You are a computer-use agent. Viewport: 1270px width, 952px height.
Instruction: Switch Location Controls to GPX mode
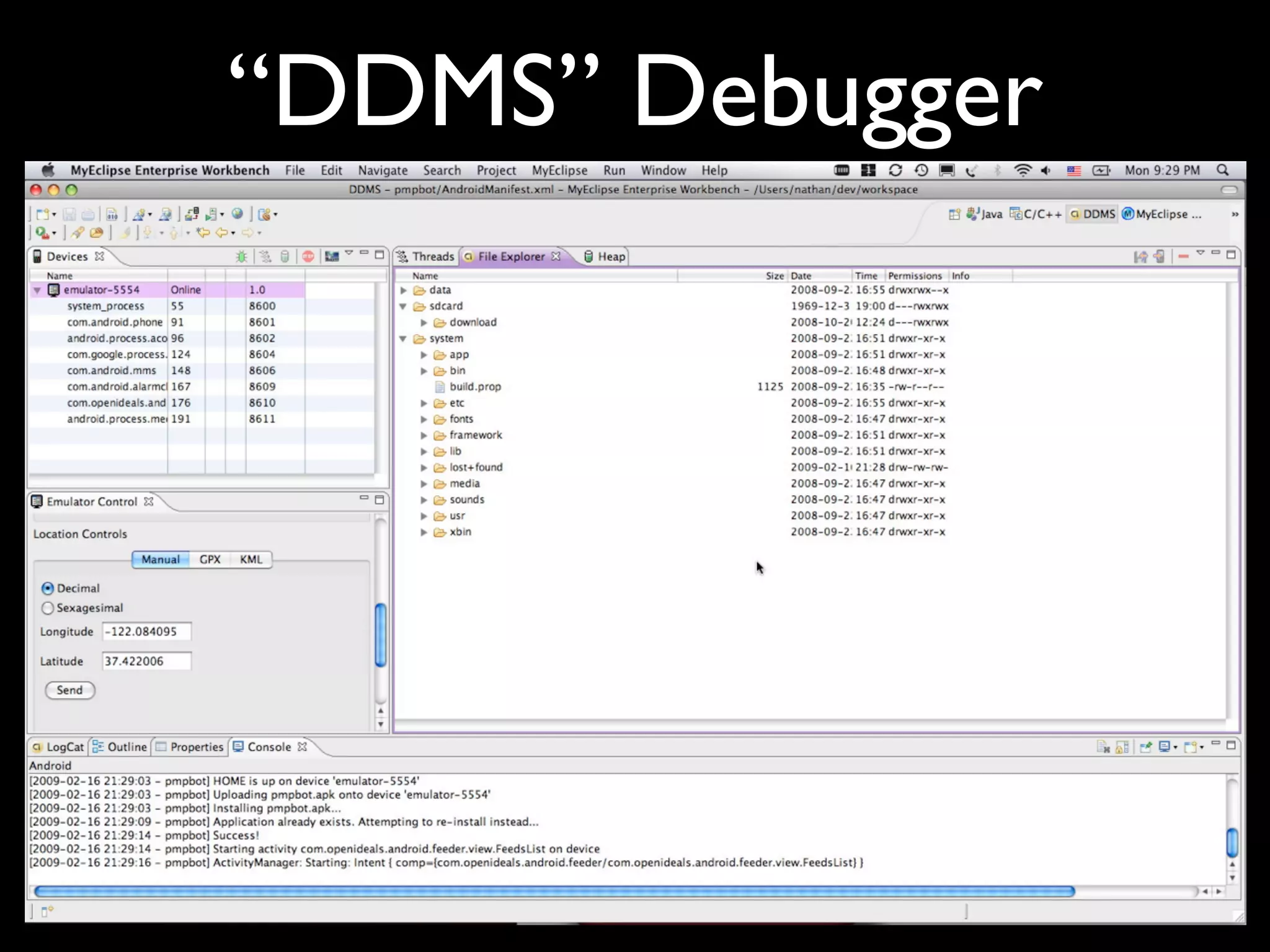tap(210, 560)
